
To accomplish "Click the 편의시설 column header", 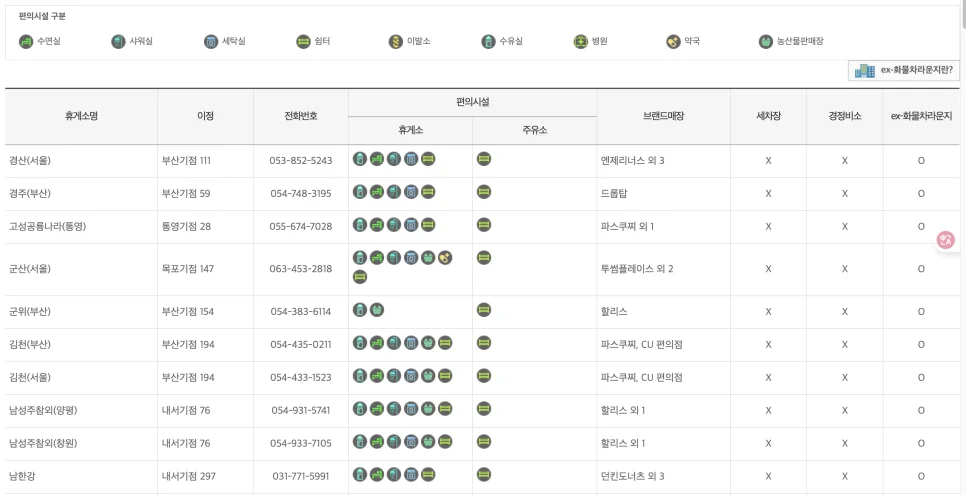I will tap(473, 103).
